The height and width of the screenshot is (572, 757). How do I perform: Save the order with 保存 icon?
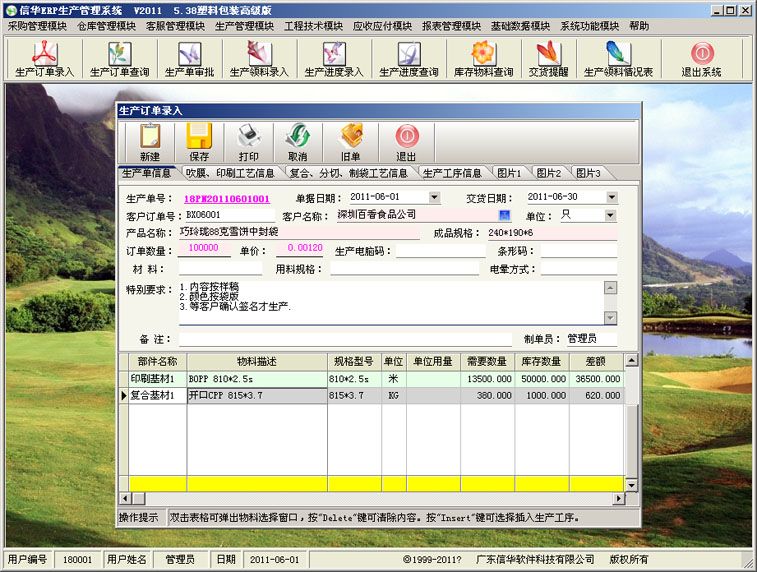199,142
